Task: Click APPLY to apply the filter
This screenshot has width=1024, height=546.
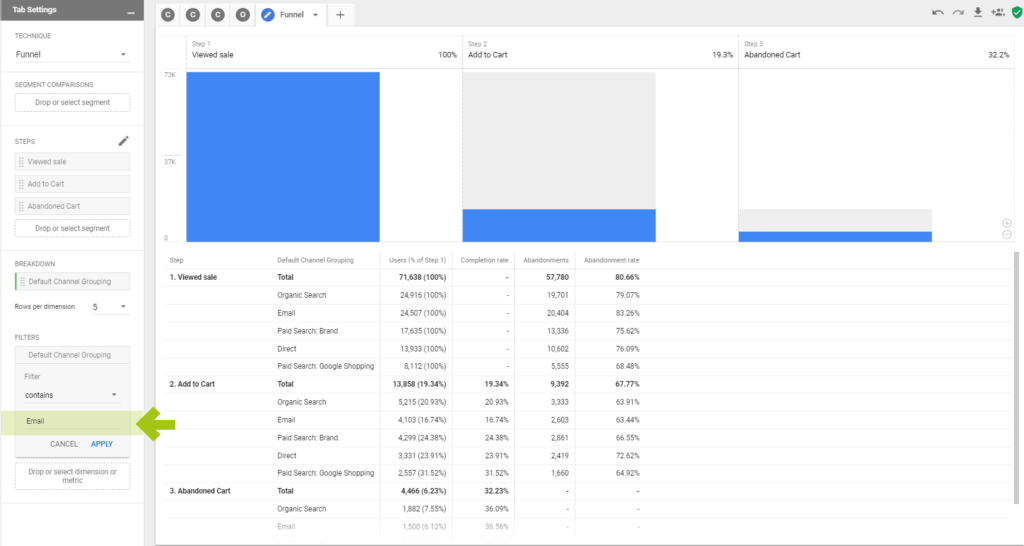Action: [102, 443]
